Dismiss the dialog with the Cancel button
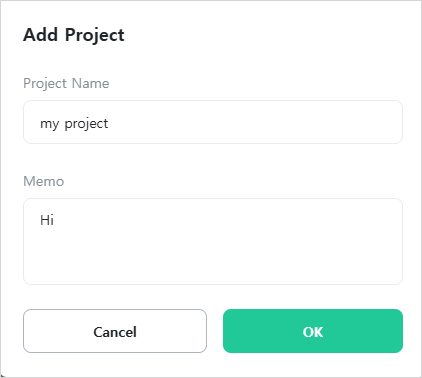This screenshot has height=378, width=422. pos(115,331)
